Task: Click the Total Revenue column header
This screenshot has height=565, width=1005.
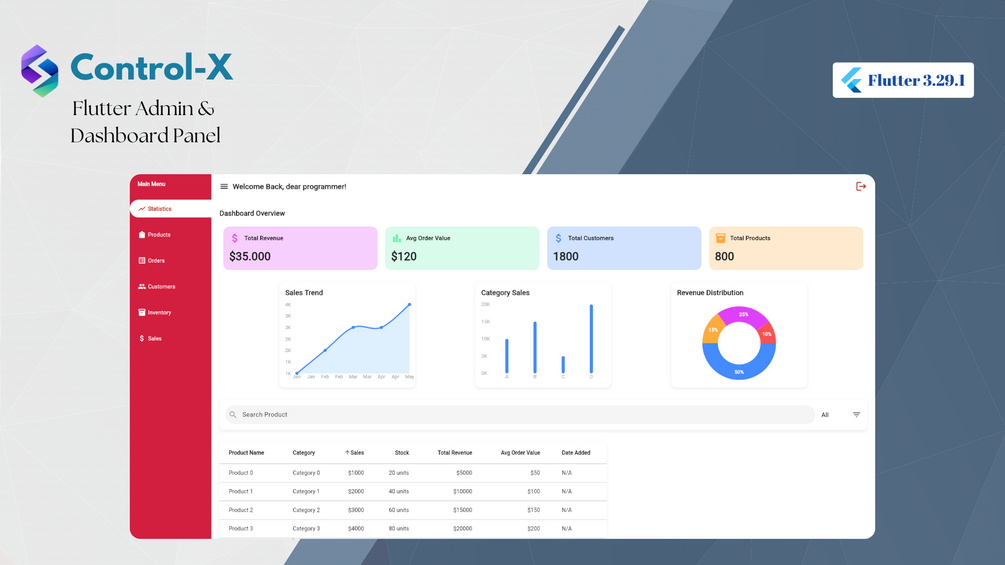Action: click(x=455, y=453)
